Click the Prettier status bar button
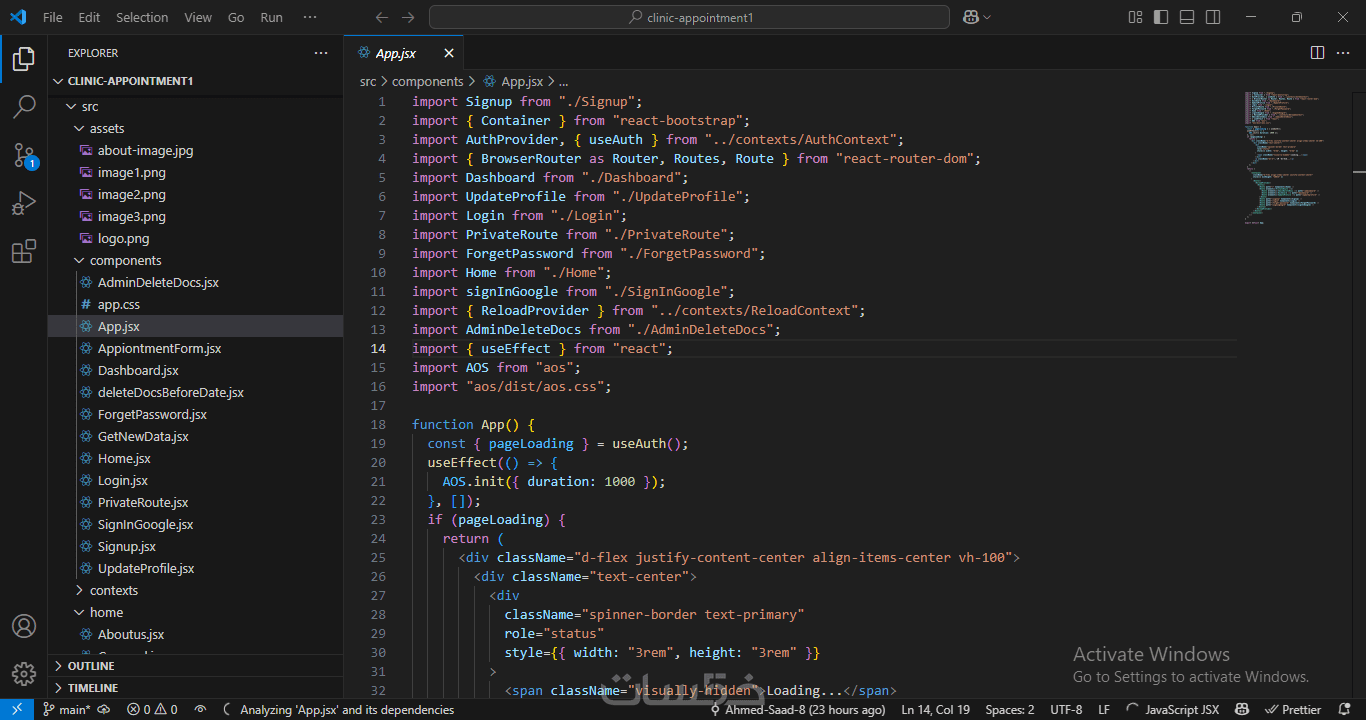This screenshot has width=1366, height=720. [x=1293, y=709]
